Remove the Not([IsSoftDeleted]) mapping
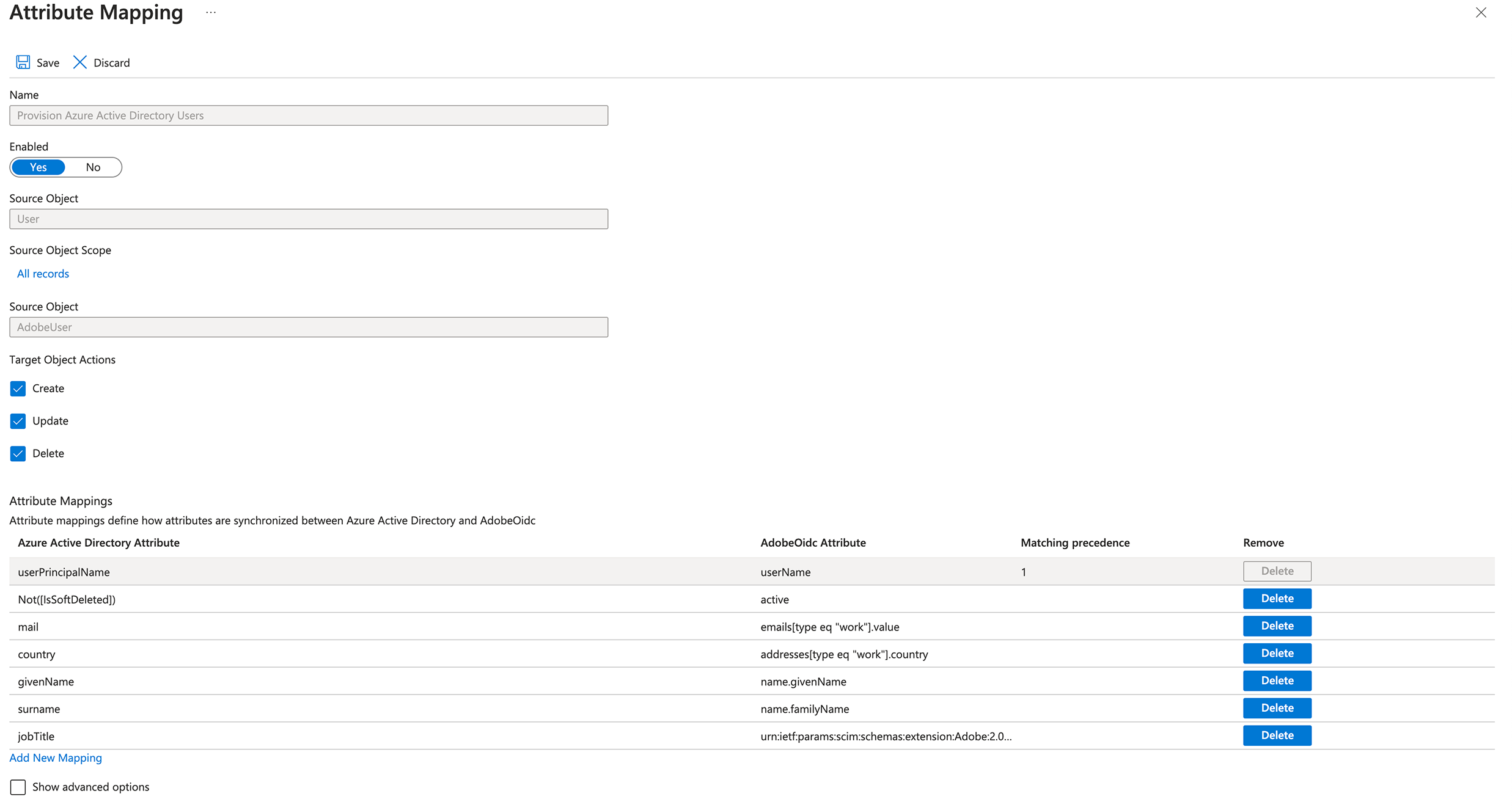This screenshot has height=810, width=1512. [1277, 599]
